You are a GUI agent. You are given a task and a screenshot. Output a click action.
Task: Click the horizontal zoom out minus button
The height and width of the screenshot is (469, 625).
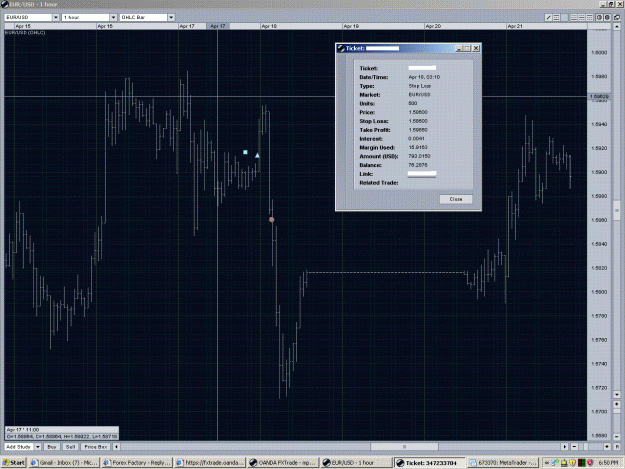tap(574, 447)
